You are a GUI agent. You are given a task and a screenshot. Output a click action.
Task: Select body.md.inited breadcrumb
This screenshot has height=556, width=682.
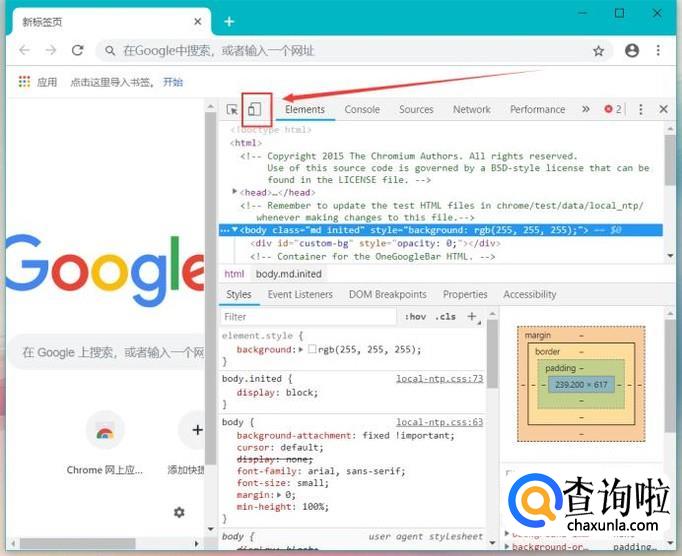pyautogui.click(x=289, y=274)
